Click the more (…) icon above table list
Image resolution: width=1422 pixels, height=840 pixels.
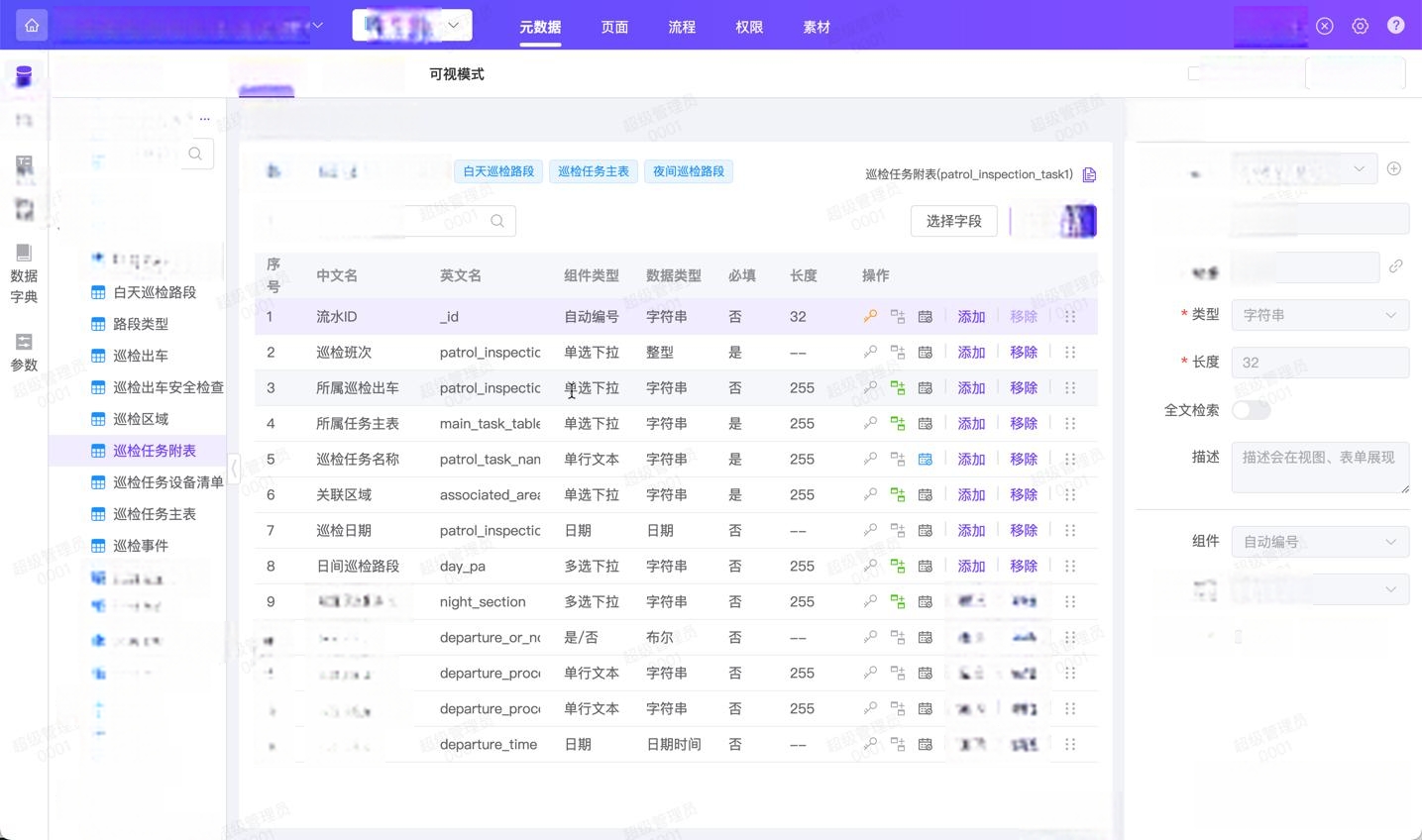(x=204, y=119)
